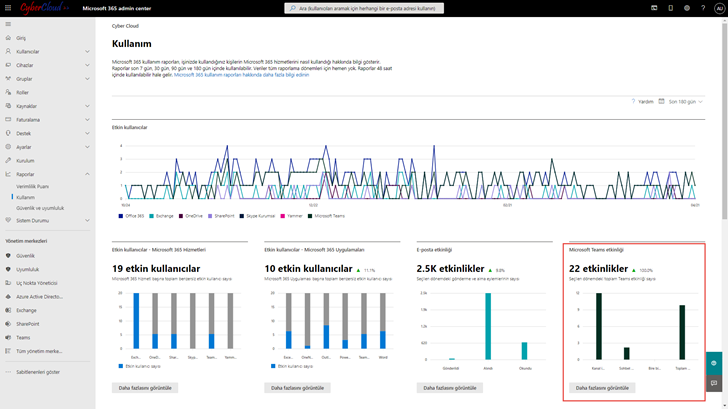Click the Alındı bar in E-posta chart
728x409 pixels.
coord(488,326)
